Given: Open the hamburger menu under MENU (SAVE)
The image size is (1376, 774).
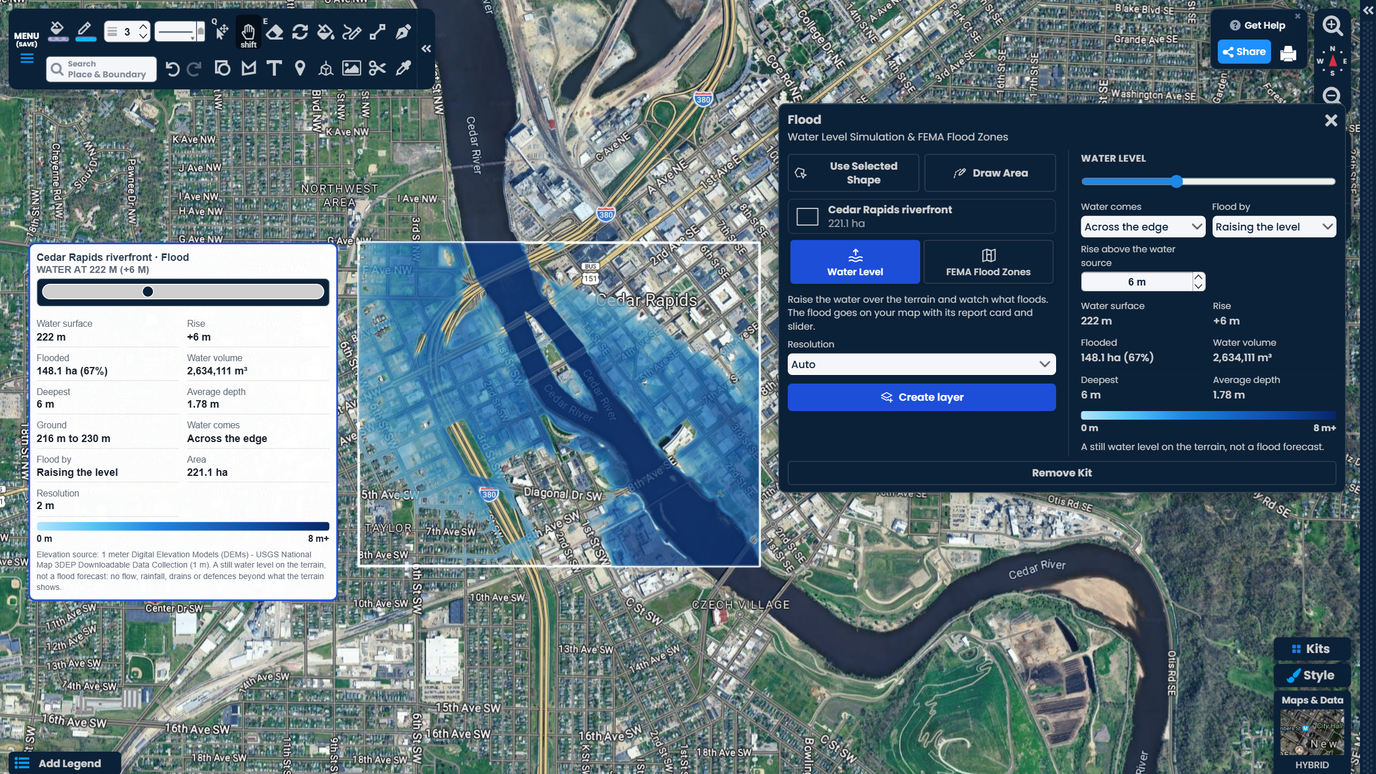Looking at the screenshot, I should (x=27, y=59).
